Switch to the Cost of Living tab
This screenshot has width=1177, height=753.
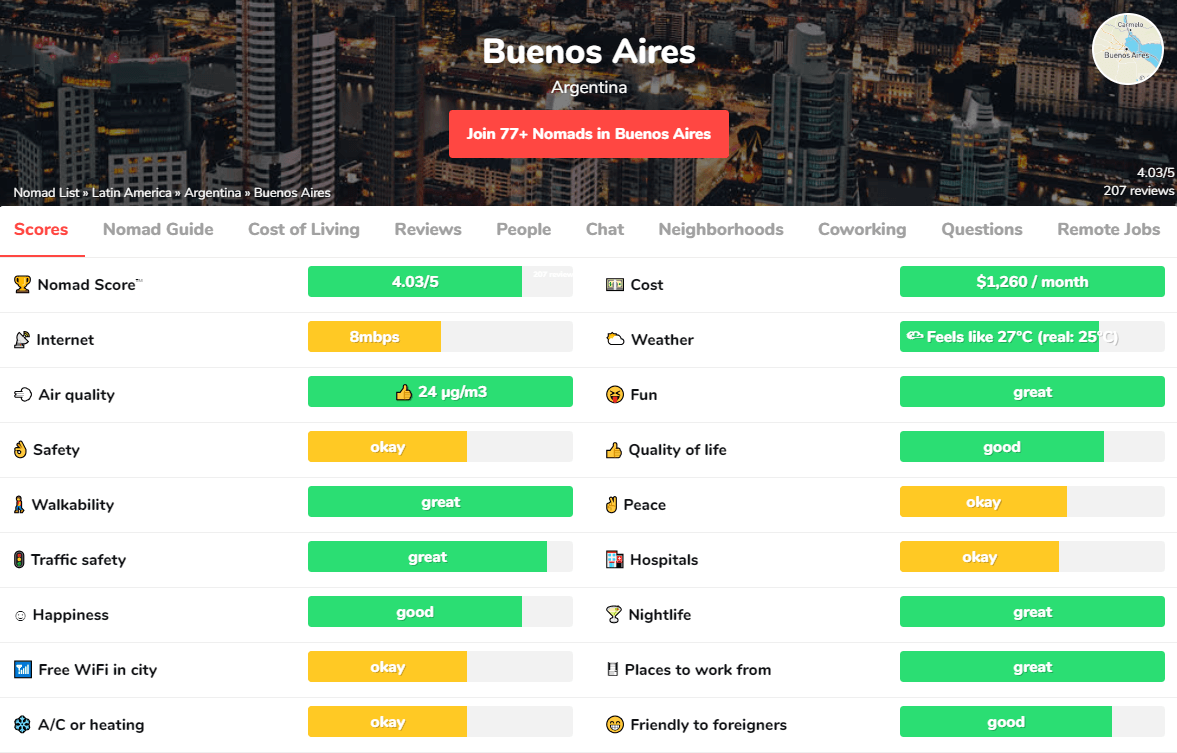coord(304,229)
